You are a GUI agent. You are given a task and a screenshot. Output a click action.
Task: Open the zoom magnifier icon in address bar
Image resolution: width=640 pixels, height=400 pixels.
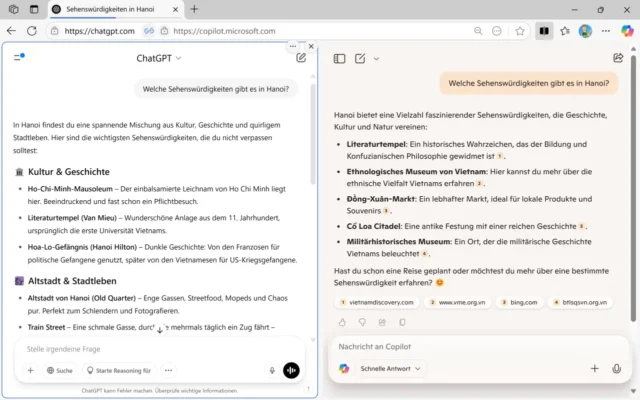[x=478, y=31]
